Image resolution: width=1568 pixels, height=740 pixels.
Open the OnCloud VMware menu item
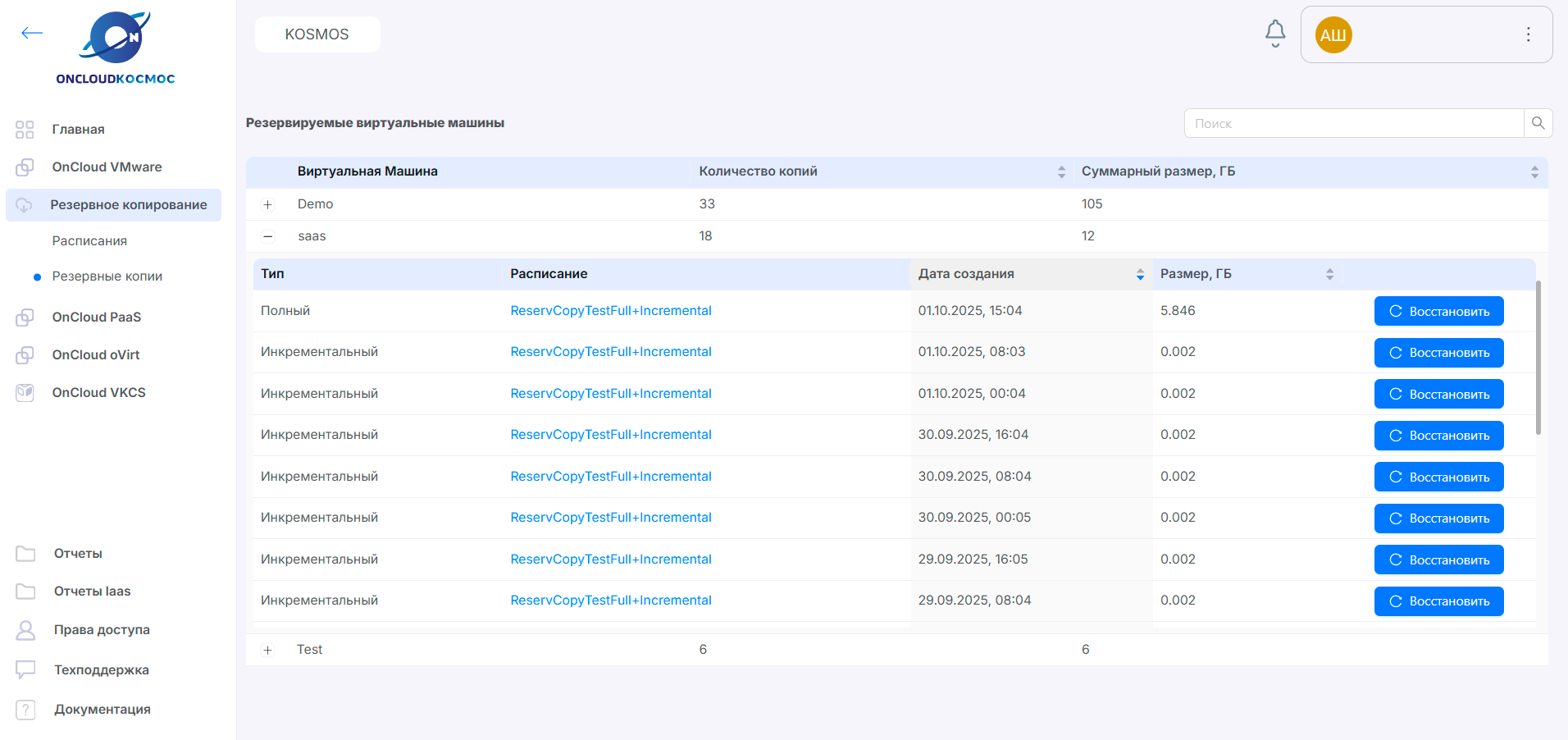click(107, 167)
